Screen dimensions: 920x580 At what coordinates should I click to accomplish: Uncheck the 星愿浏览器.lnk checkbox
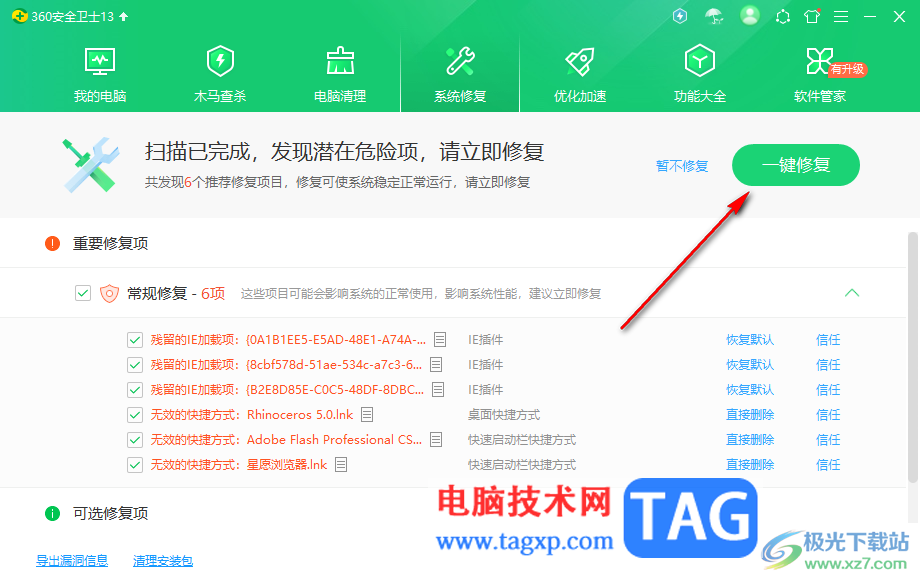click(135, 465)
